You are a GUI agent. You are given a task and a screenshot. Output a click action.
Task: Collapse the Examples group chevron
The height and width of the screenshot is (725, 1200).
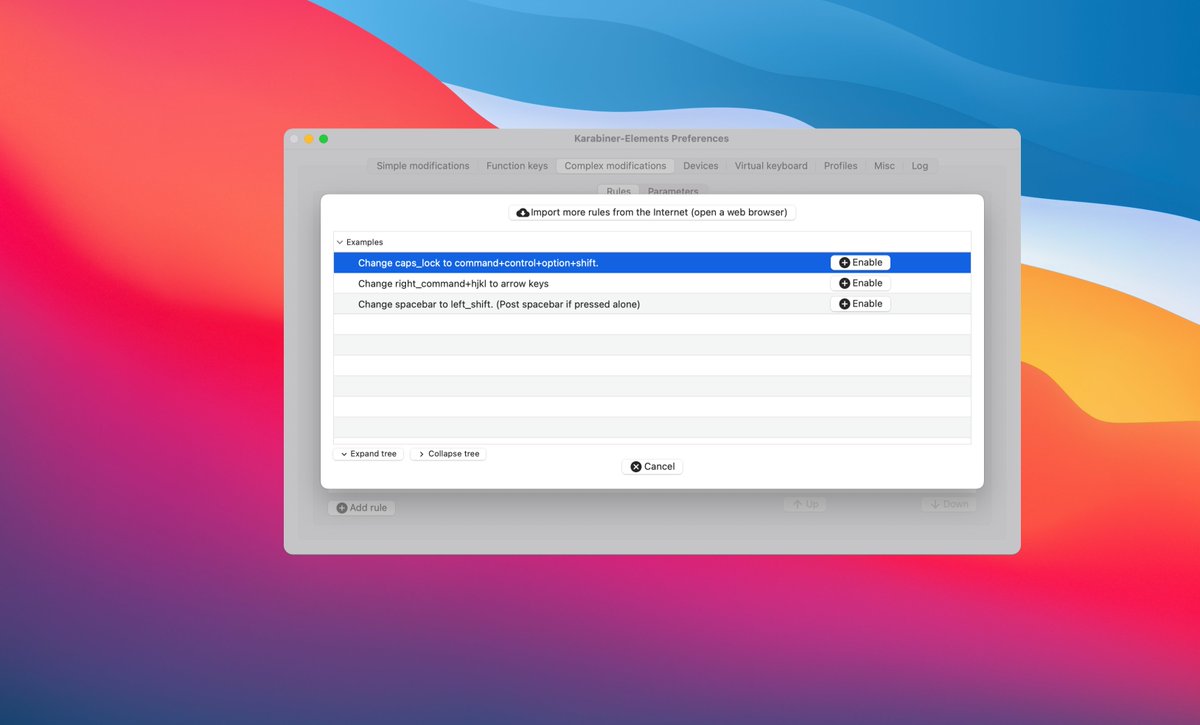340,242
